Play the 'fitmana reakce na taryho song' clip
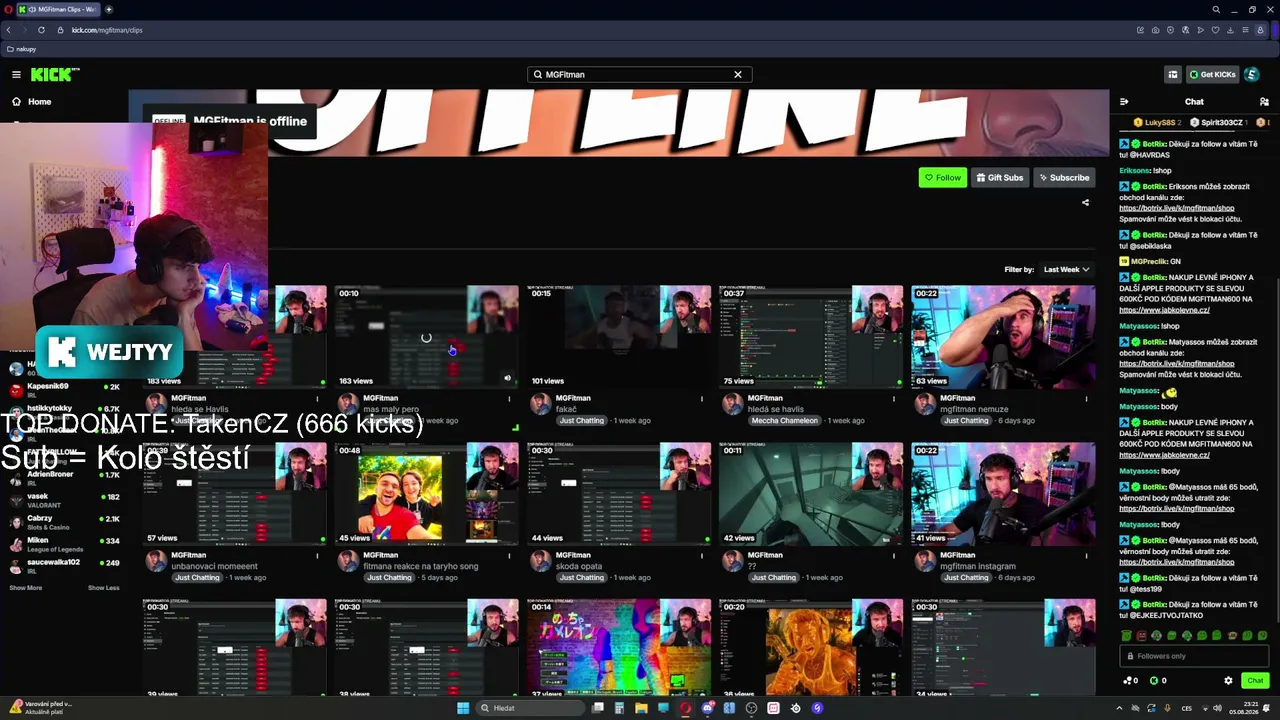This screenshot has width=1280, height=720. [x=427, y=494]
